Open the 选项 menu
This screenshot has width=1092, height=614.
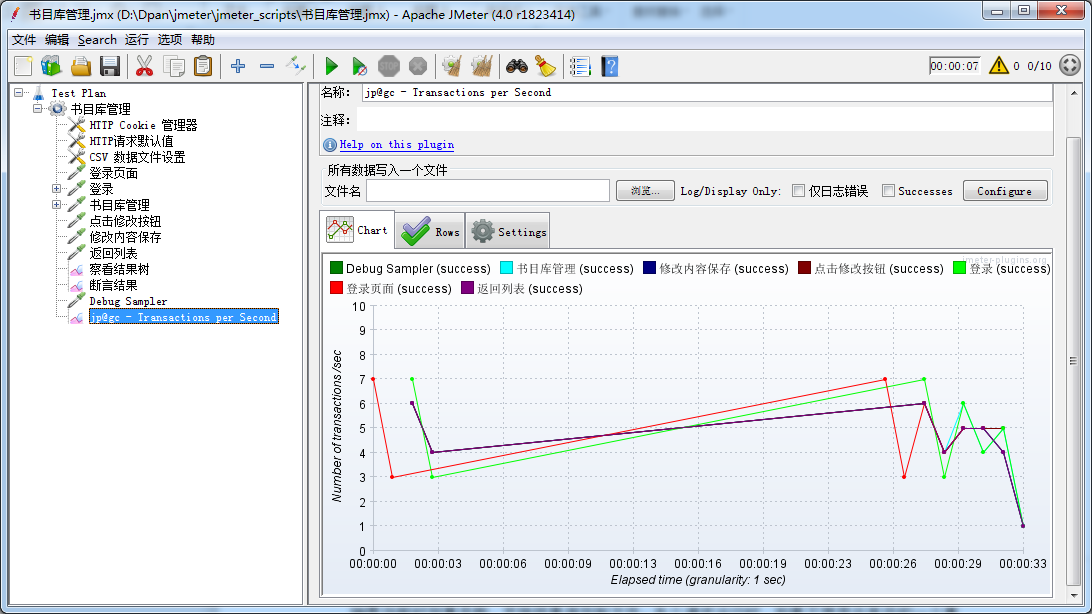tap(169, 40)
